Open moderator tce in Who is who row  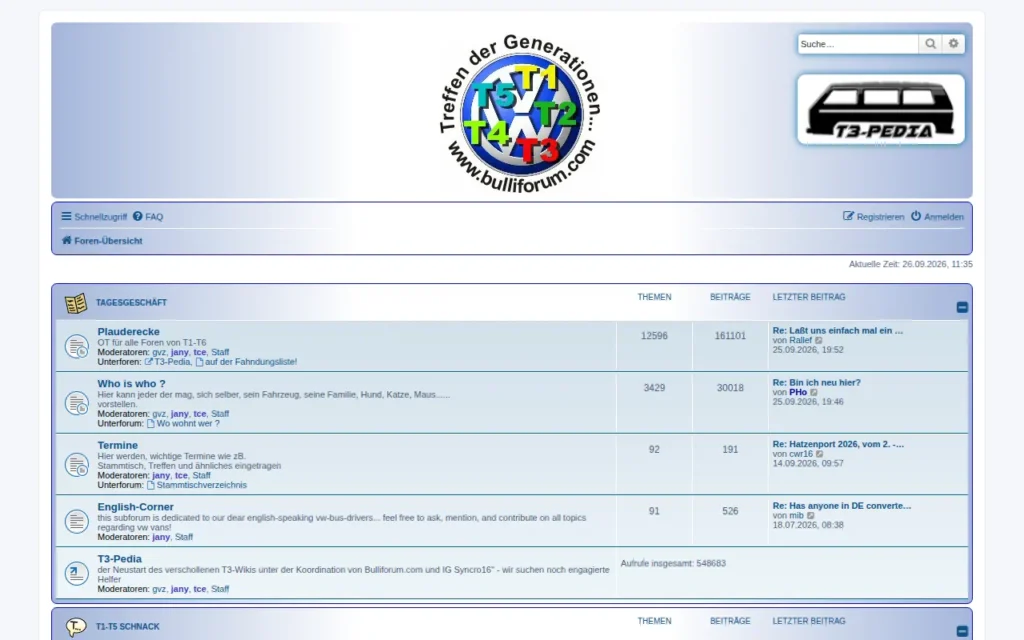tap(200, 413)
